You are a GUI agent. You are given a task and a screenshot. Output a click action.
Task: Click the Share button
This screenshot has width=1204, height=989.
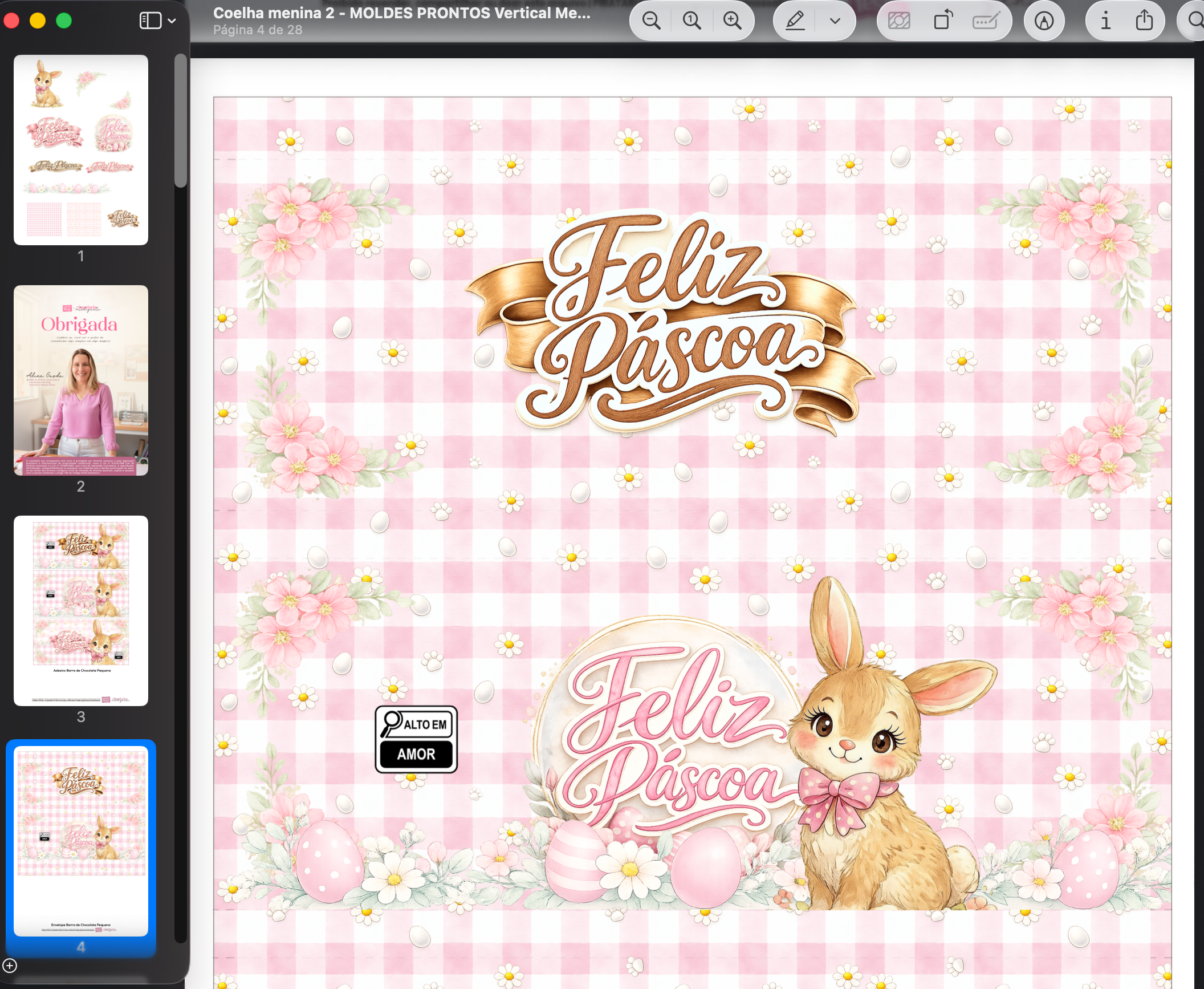(x=1144, y=21)
